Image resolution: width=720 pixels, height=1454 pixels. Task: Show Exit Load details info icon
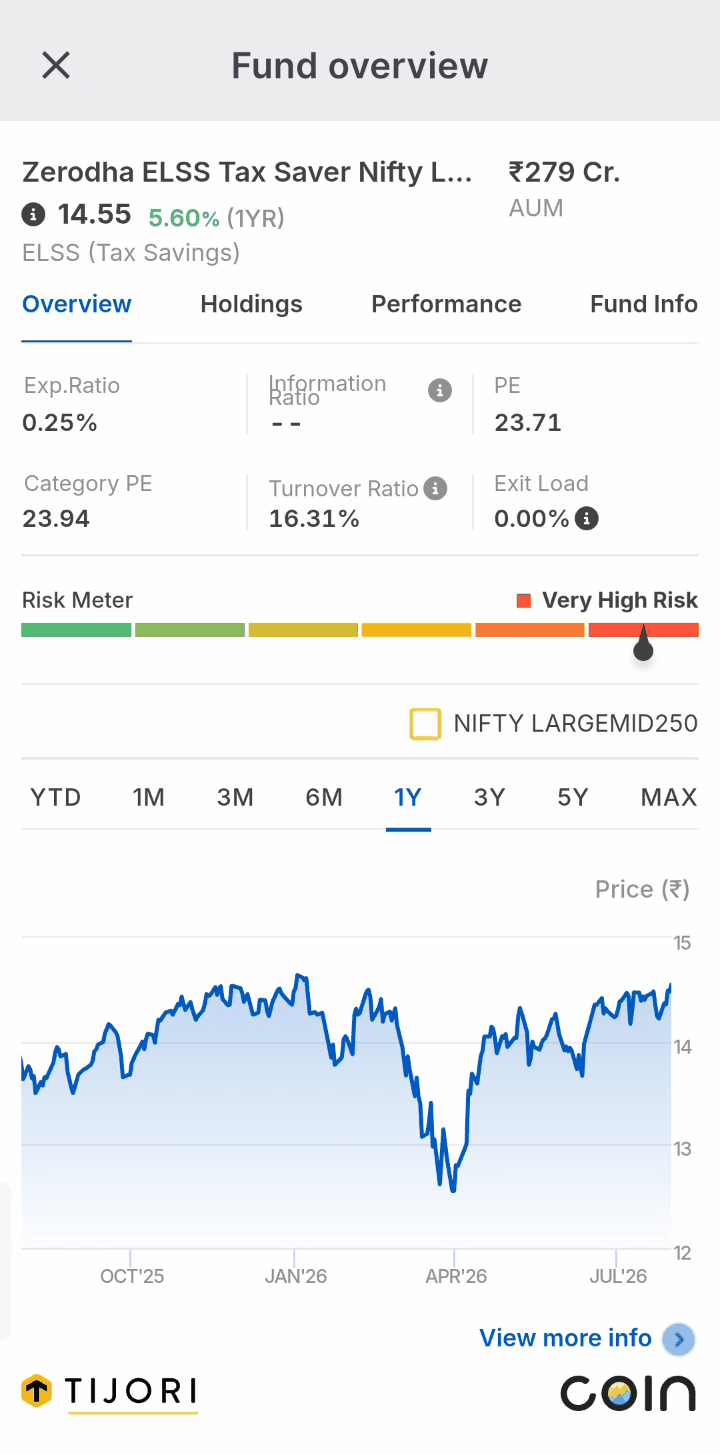point(587,518)
